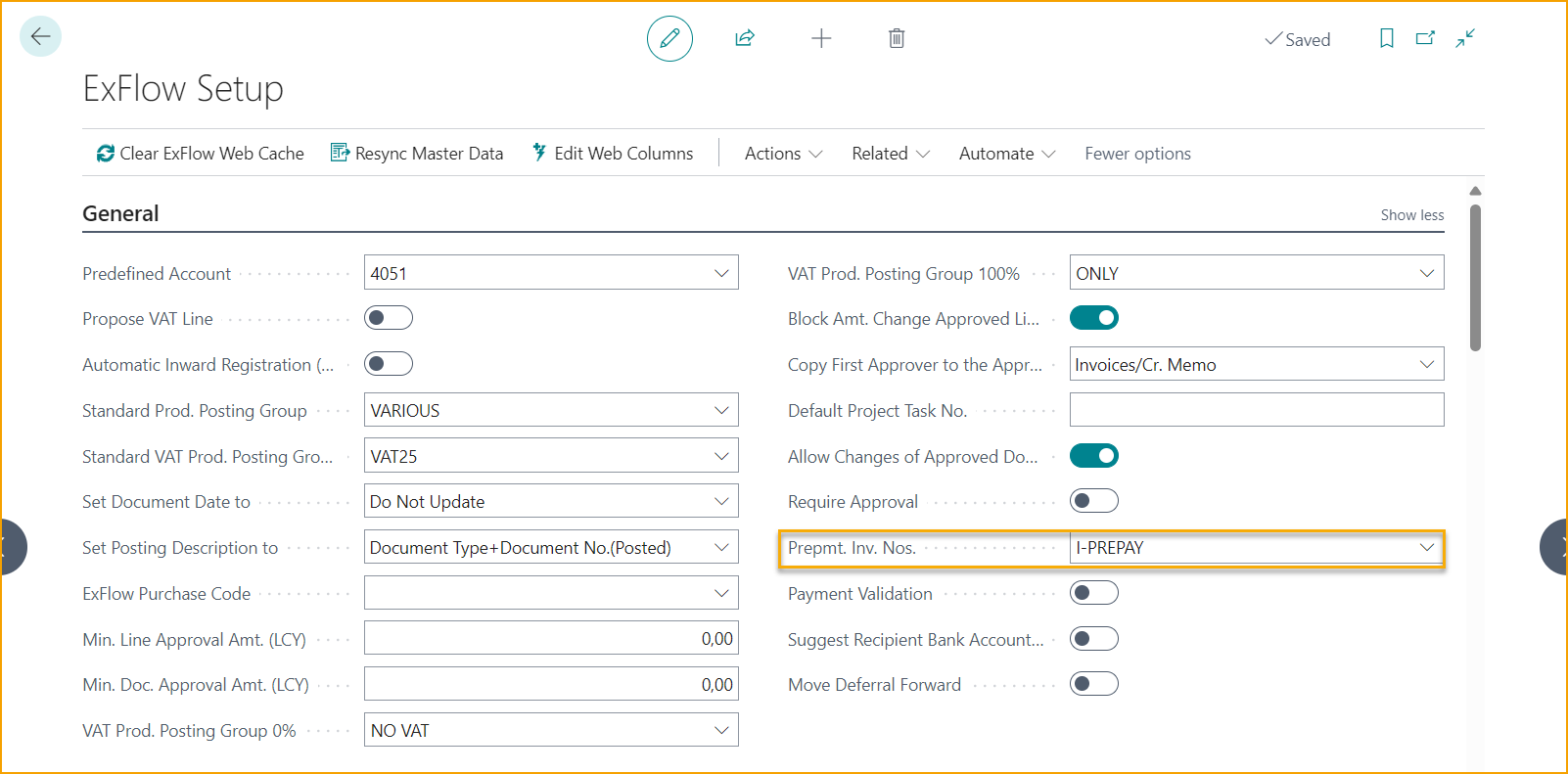Click the Show less link
1568x774 pixels.
[1411, 215]
